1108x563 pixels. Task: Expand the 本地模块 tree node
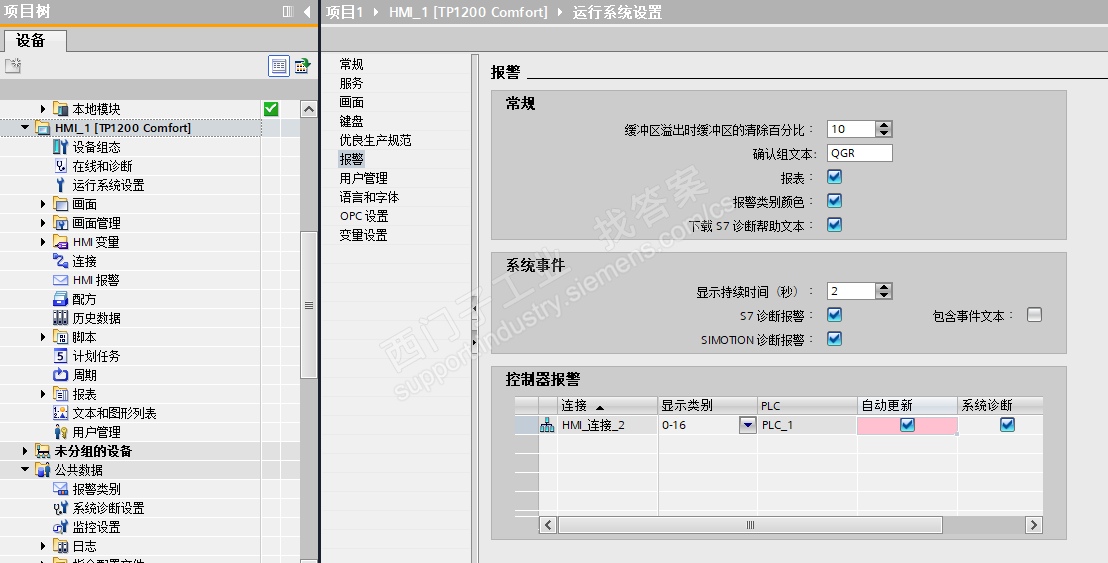click(x=43, y=109)
